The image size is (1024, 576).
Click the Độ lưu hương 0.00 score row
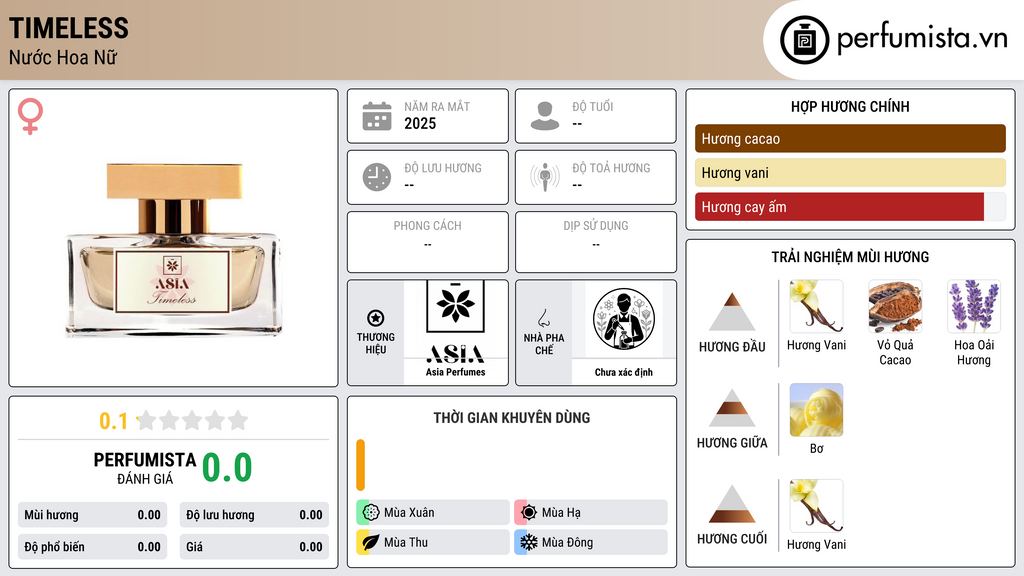(254, 515)
